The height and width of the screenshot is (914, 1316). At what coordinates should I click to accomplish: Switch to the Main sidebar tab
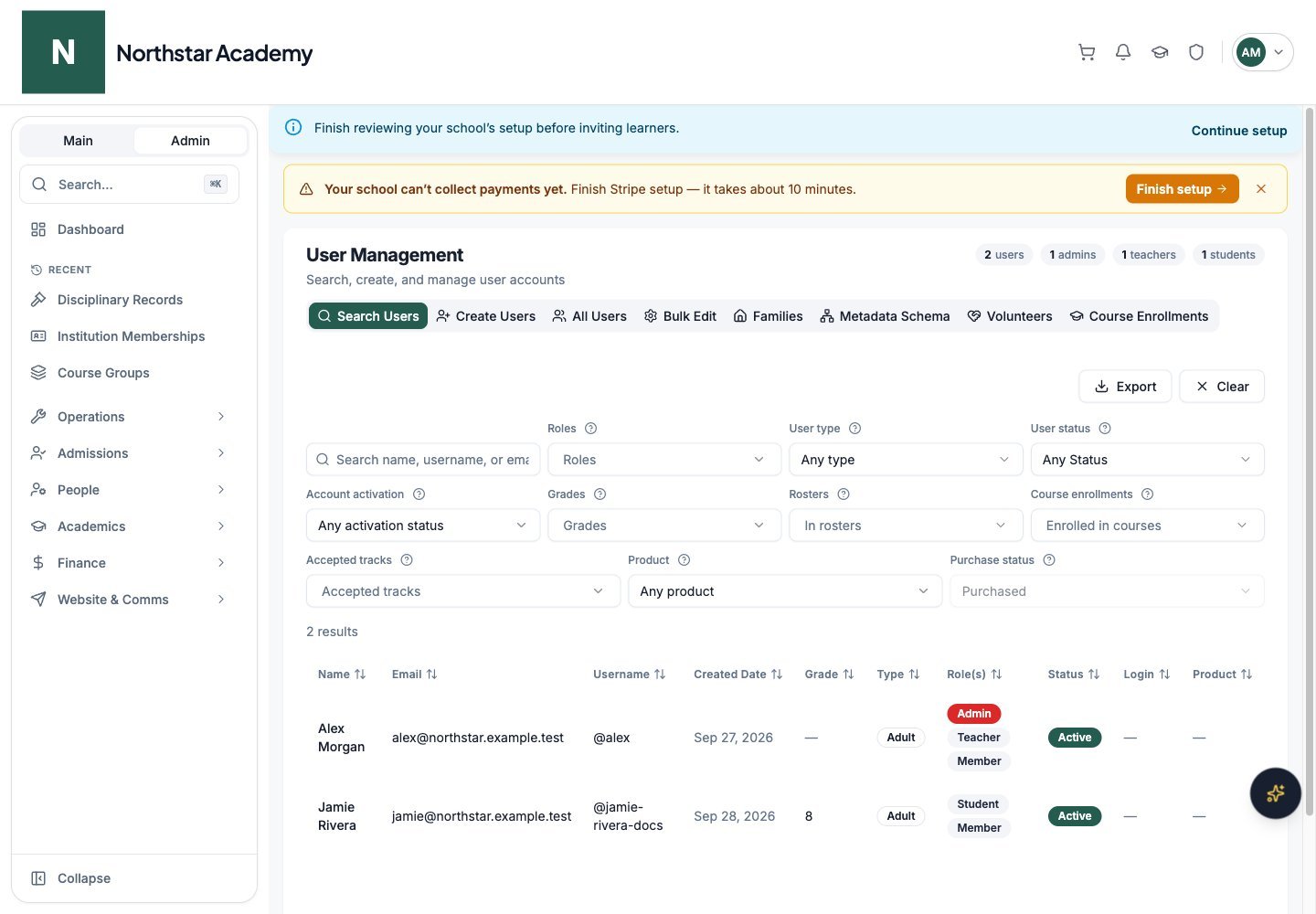pyautogui.click(x=78, y=141)
